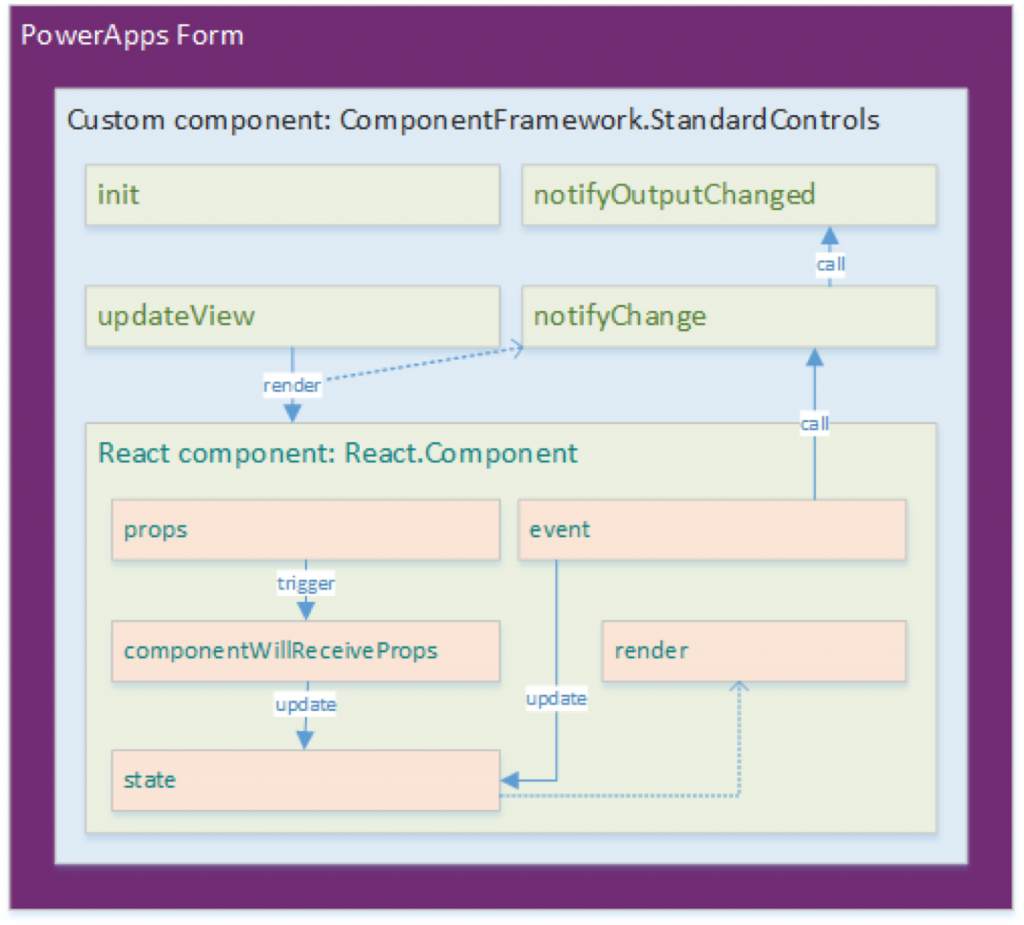
Task: Click the 'trigger' arrow label below props
Action: 306,583
